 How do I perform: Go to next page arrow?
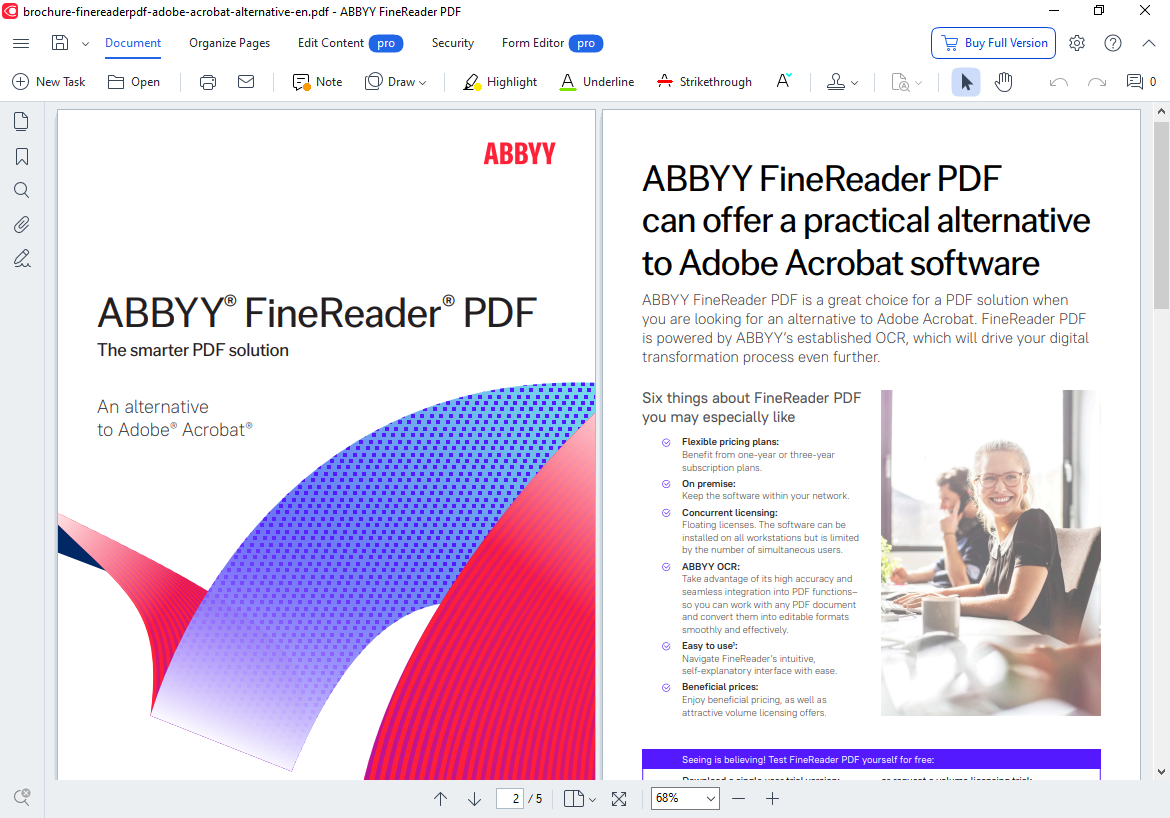click(x=475, y=799)
